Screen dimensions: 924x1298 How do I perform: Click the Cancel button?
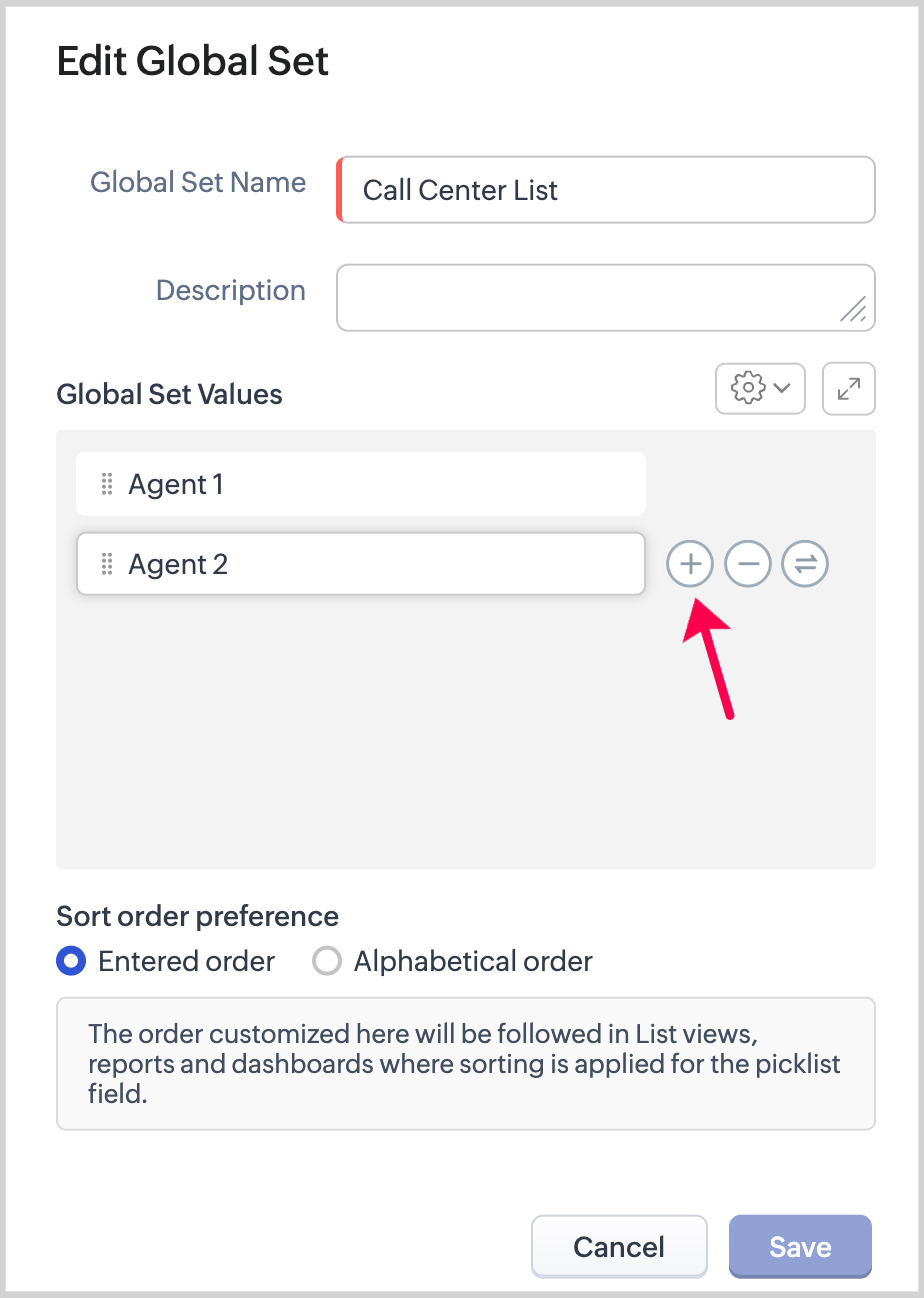(x=619, y=1246)
